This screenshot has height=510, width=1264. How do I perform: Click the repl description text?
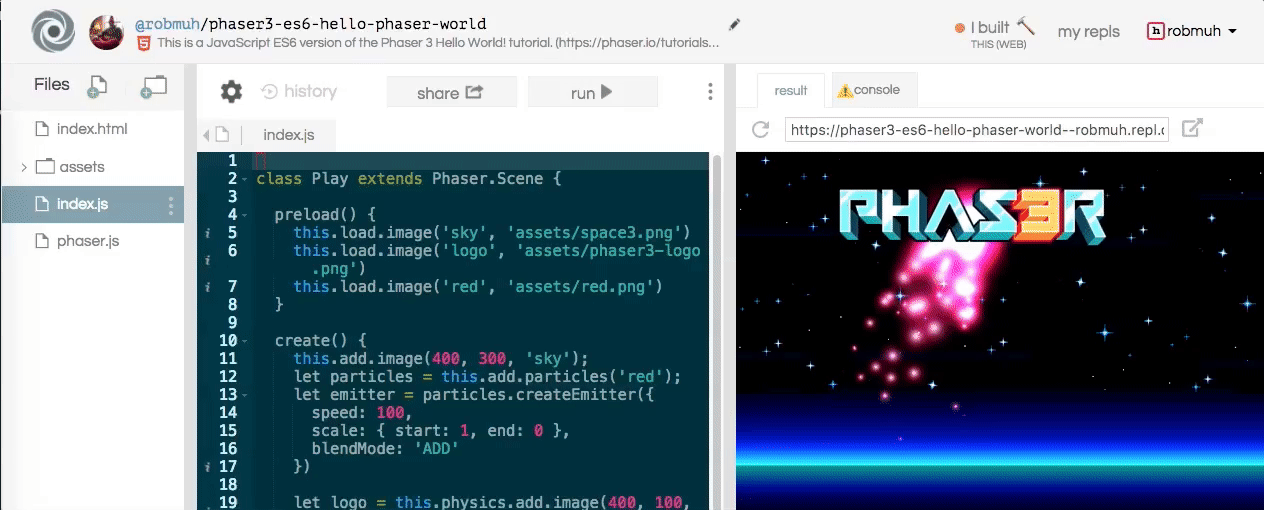pyautogui.click(x=438, y=44)
